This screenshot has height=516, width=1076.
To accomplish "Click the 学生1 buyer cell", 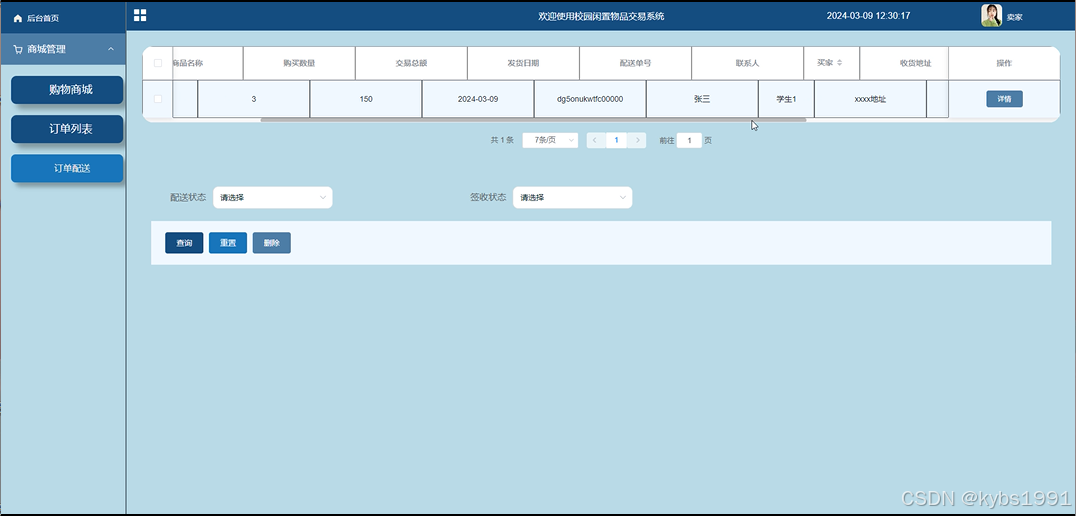I will click(786, 99).
